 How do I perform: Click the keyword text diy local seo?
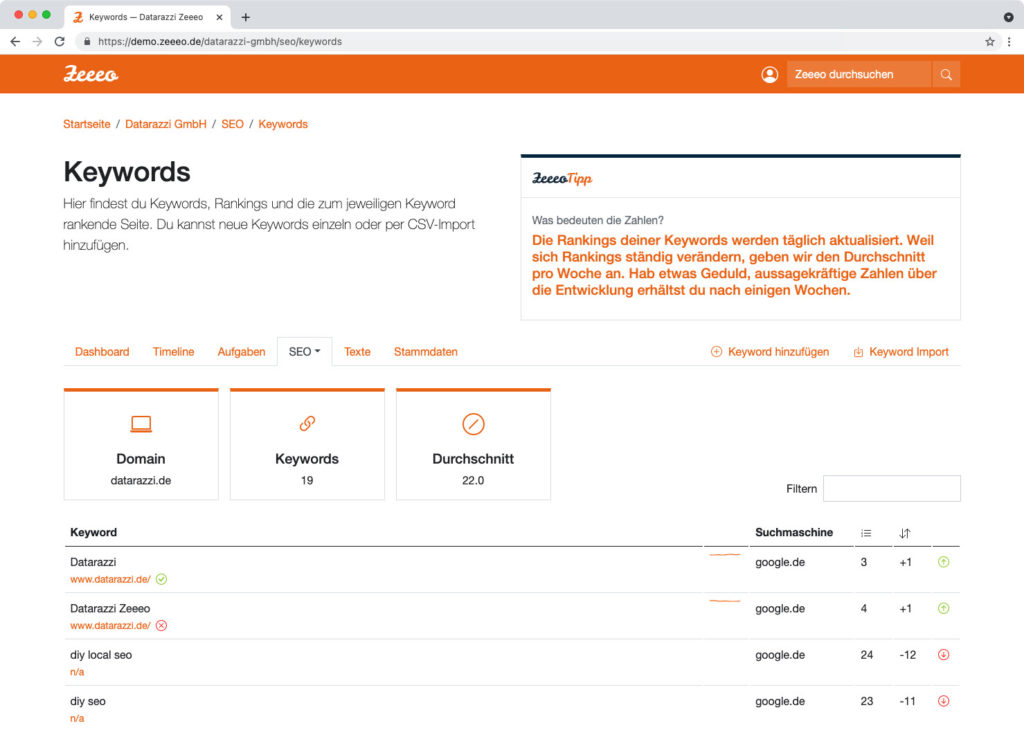tap(101, 655)
